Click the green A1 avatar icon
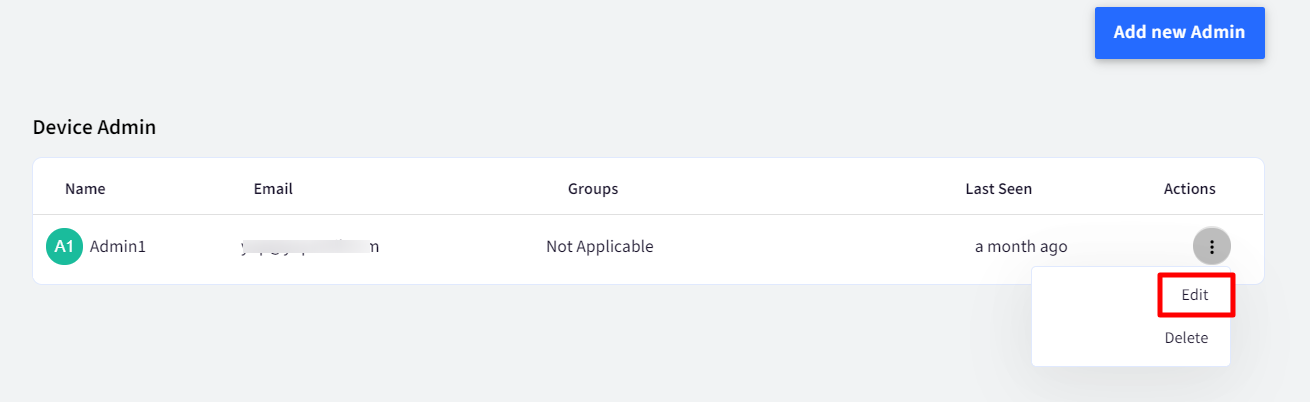 64,246
